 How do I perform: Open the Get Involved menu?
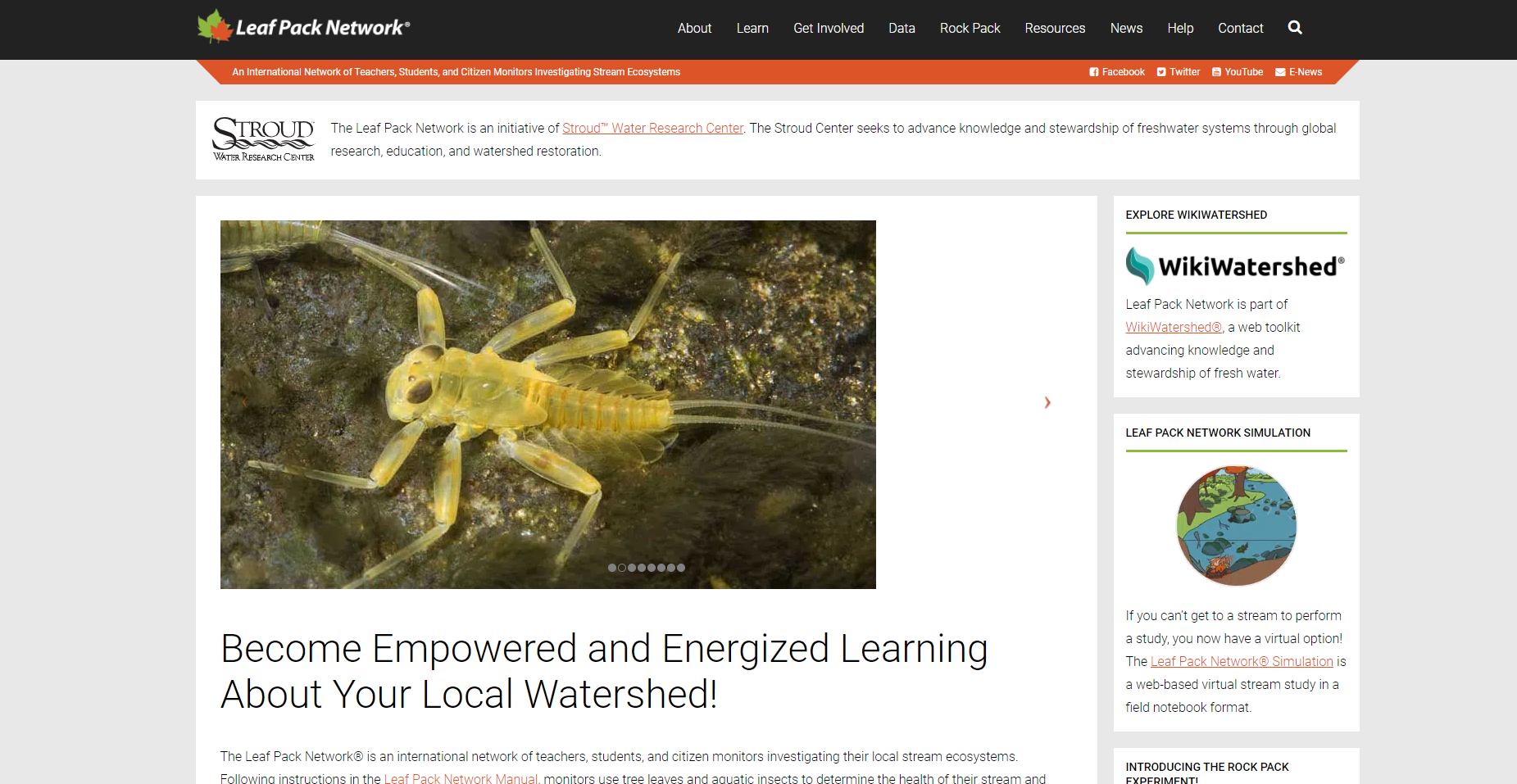pyautogui.click(x=829, y=28)
